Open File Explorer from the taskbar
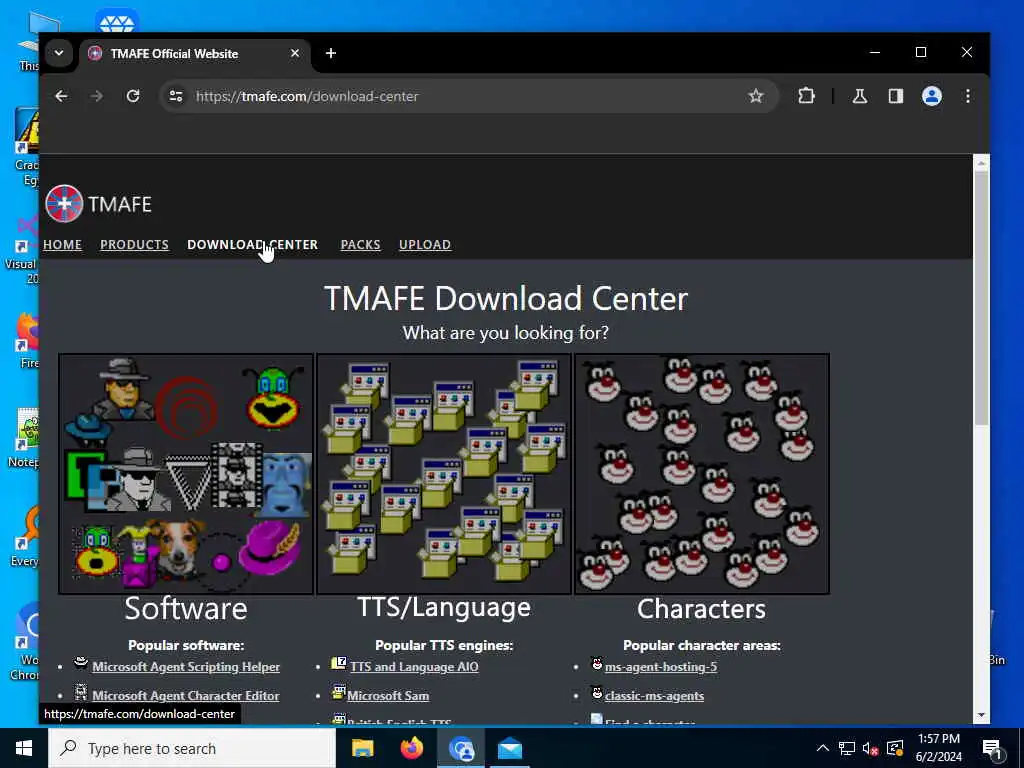1024x768 pixels. tap(362, 748)
